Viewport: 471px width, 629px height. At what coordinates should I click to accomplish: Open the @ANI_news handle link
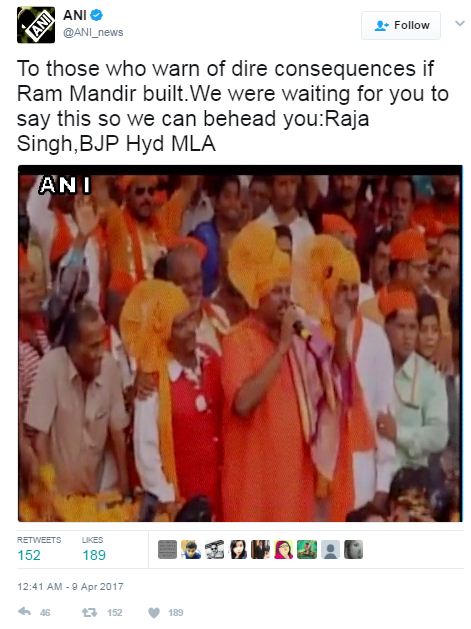93,32
